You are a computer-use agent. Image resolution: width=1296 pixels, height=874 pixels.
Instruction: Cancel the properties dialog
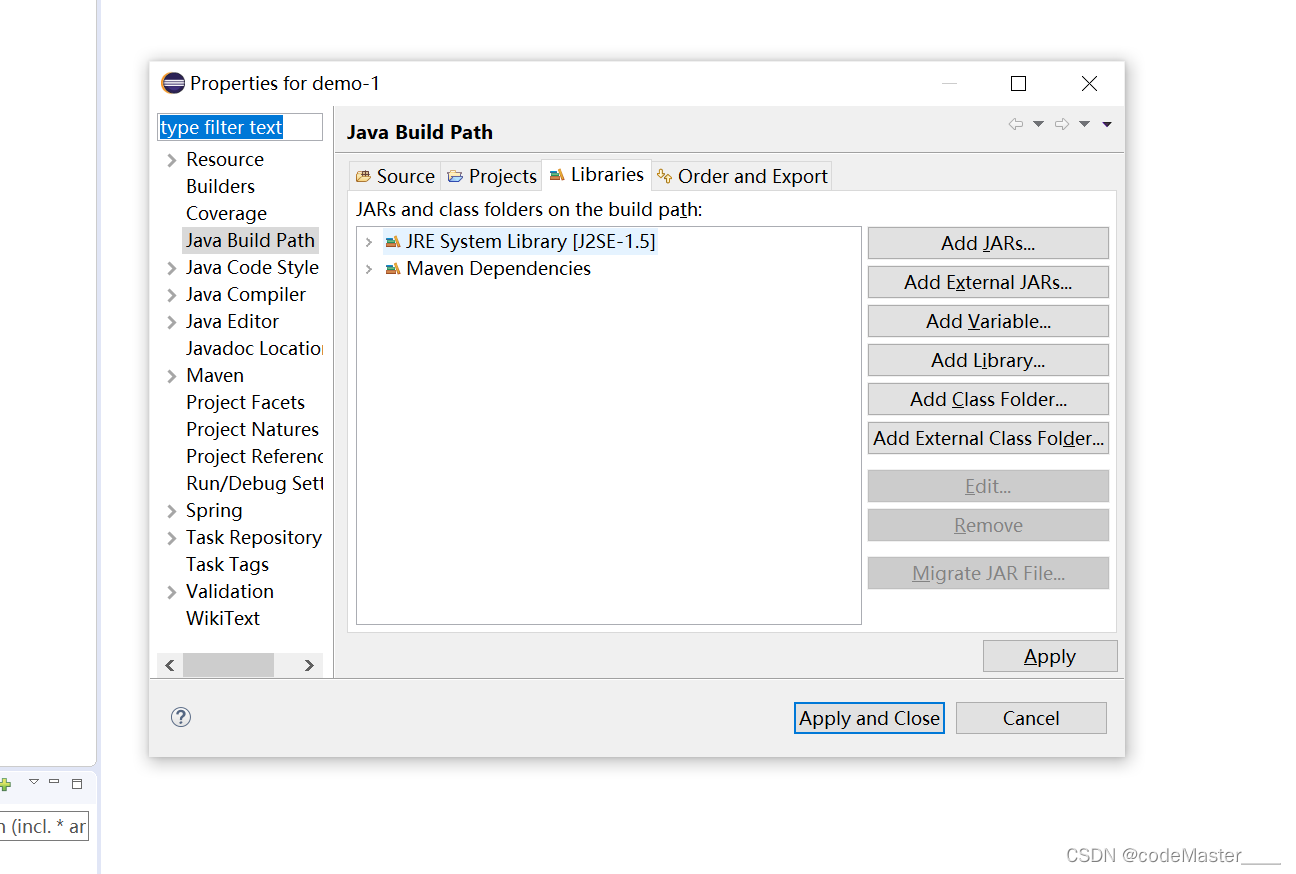1031,718
